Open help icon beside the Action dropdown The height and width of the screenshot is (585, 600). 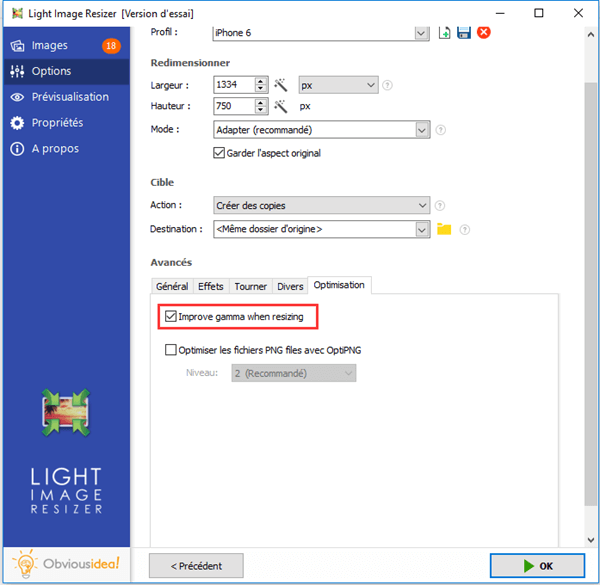click(440, 206)
